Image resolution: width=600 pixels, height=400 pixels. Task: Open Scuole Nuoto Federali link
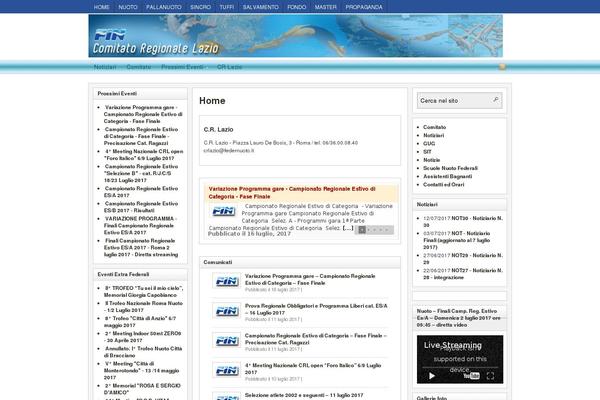tap(450, 168)
